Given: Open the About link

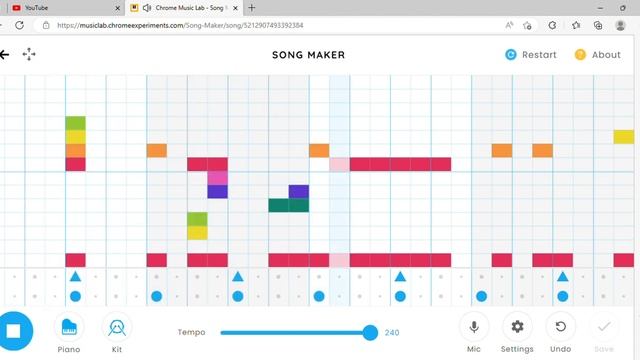Looking at the screenshot, I should [x=598, y=55].
